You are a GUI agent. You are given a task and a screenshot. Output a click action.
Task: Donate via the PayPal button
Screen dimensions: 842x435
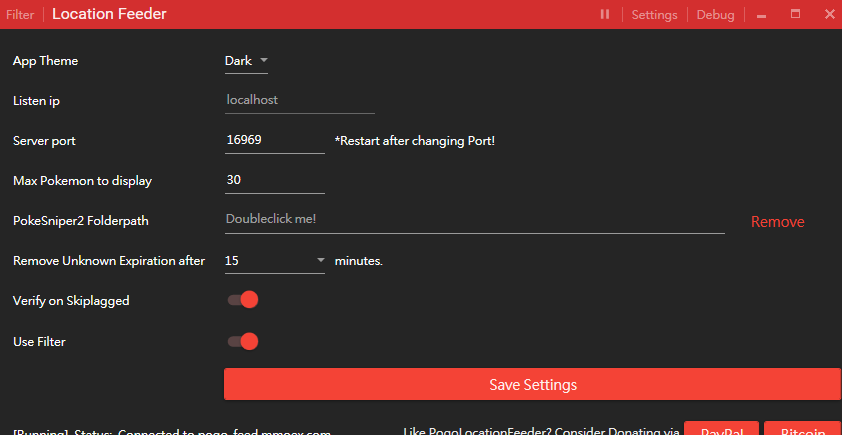pyautogui.click(x=722, y=430)
